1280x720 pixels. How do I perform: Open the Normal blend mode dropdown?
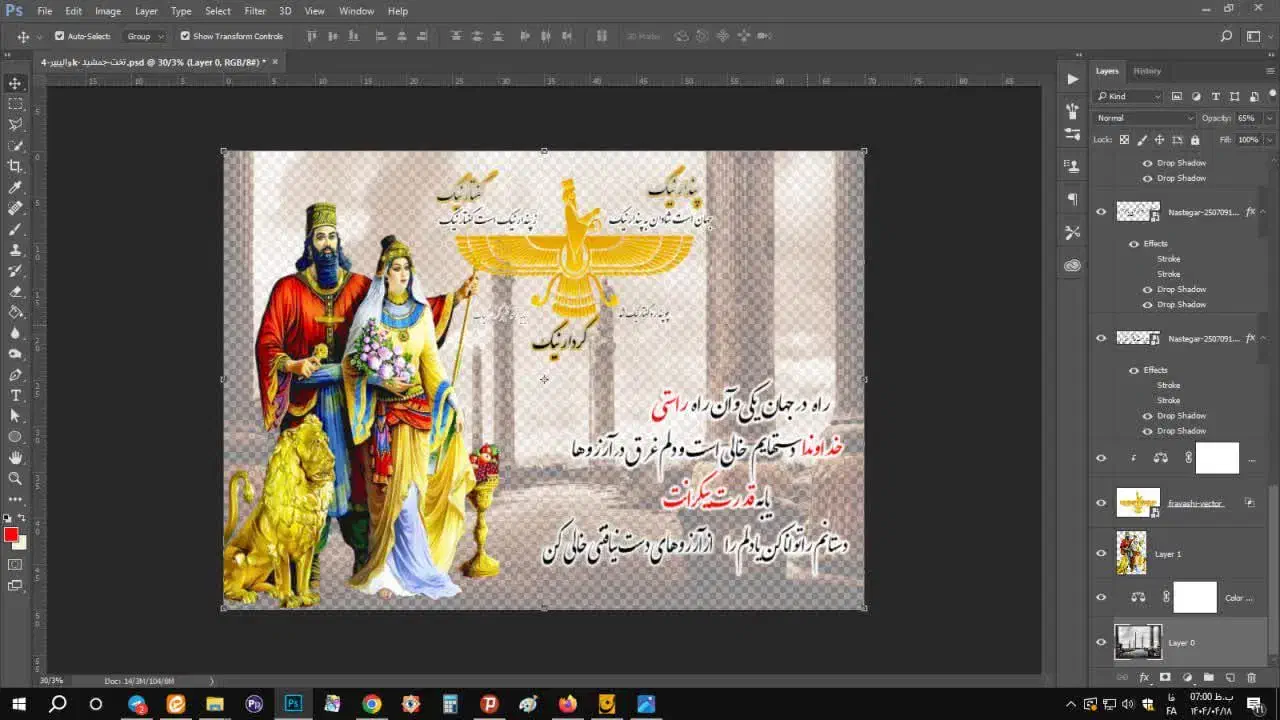[1144, 118]
